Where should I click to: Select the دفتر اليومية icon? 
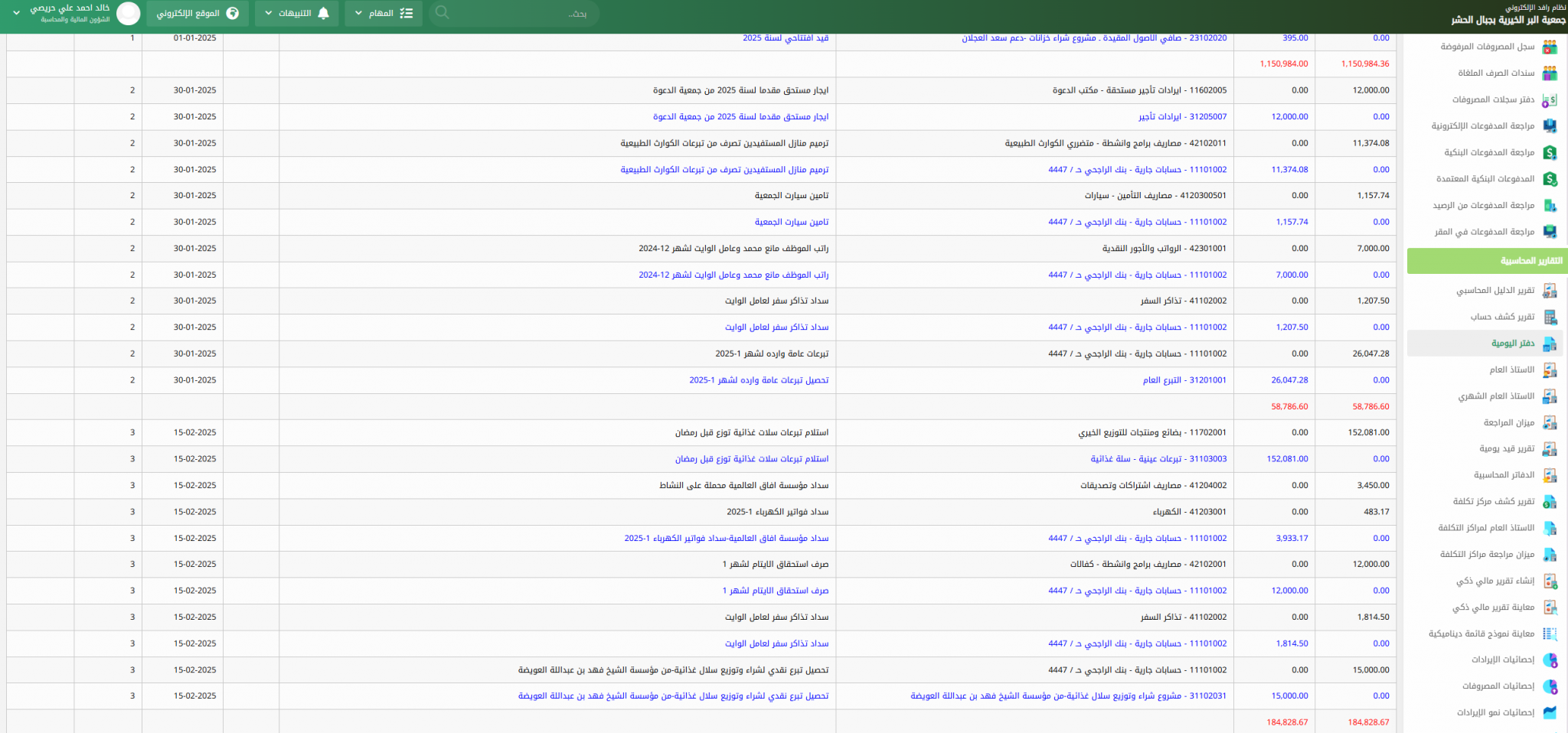1550,344
